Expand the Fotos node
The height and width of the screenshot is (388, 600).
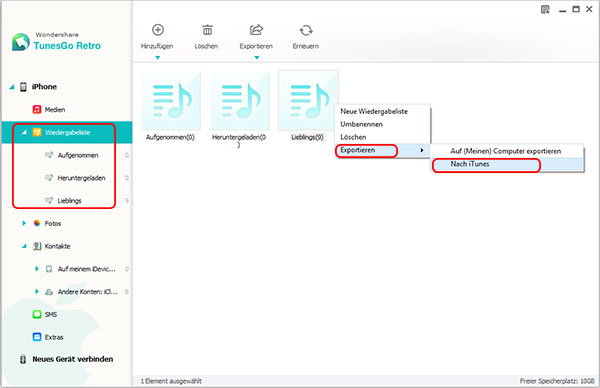click(x=24, y=223)
